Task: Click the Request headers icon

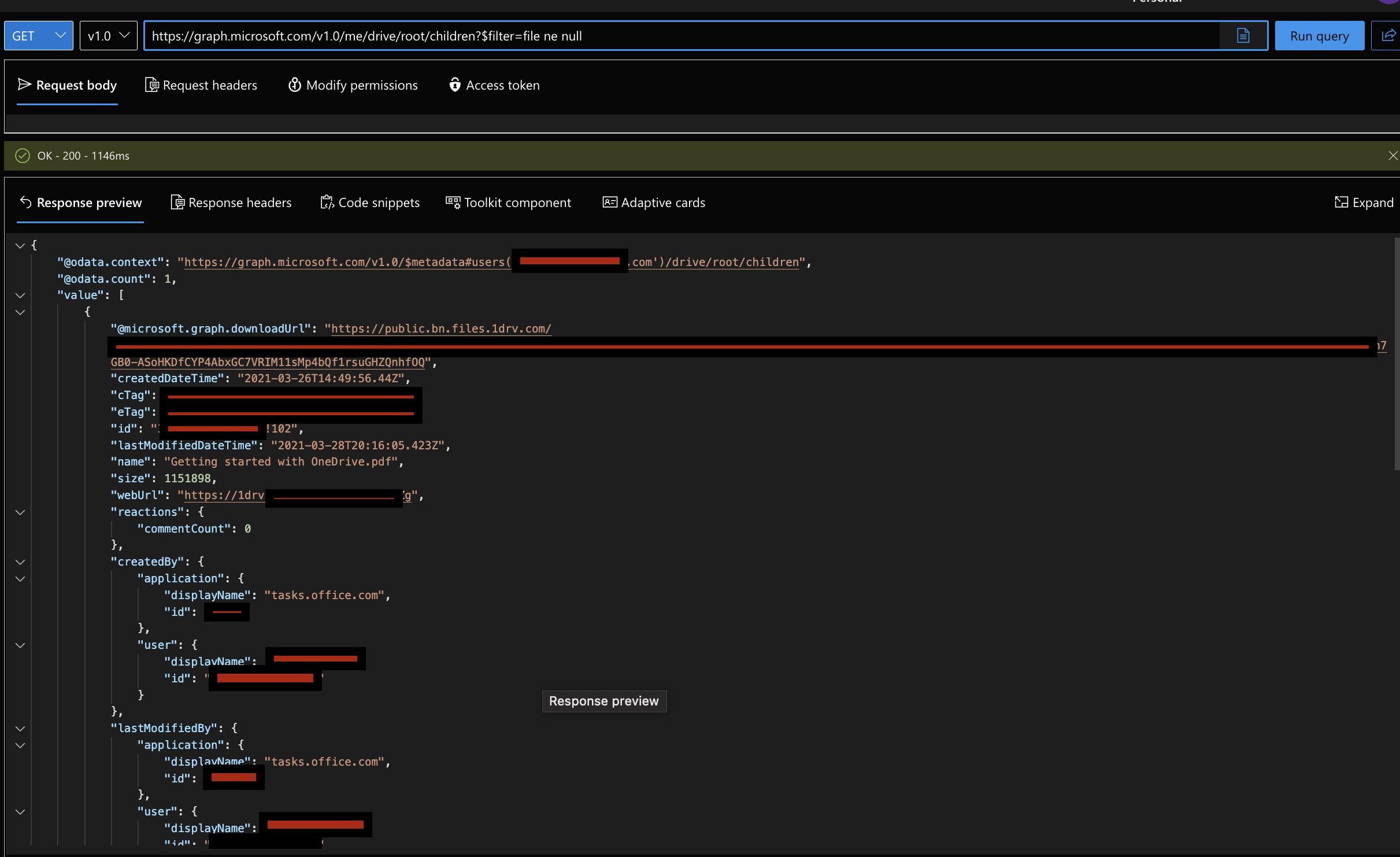Action: 151,85
